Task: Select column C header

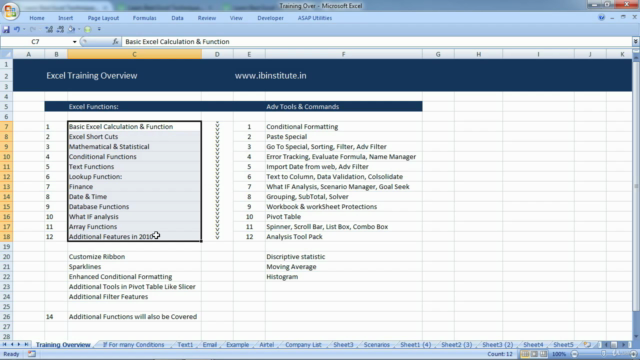Action: [134, 54]
